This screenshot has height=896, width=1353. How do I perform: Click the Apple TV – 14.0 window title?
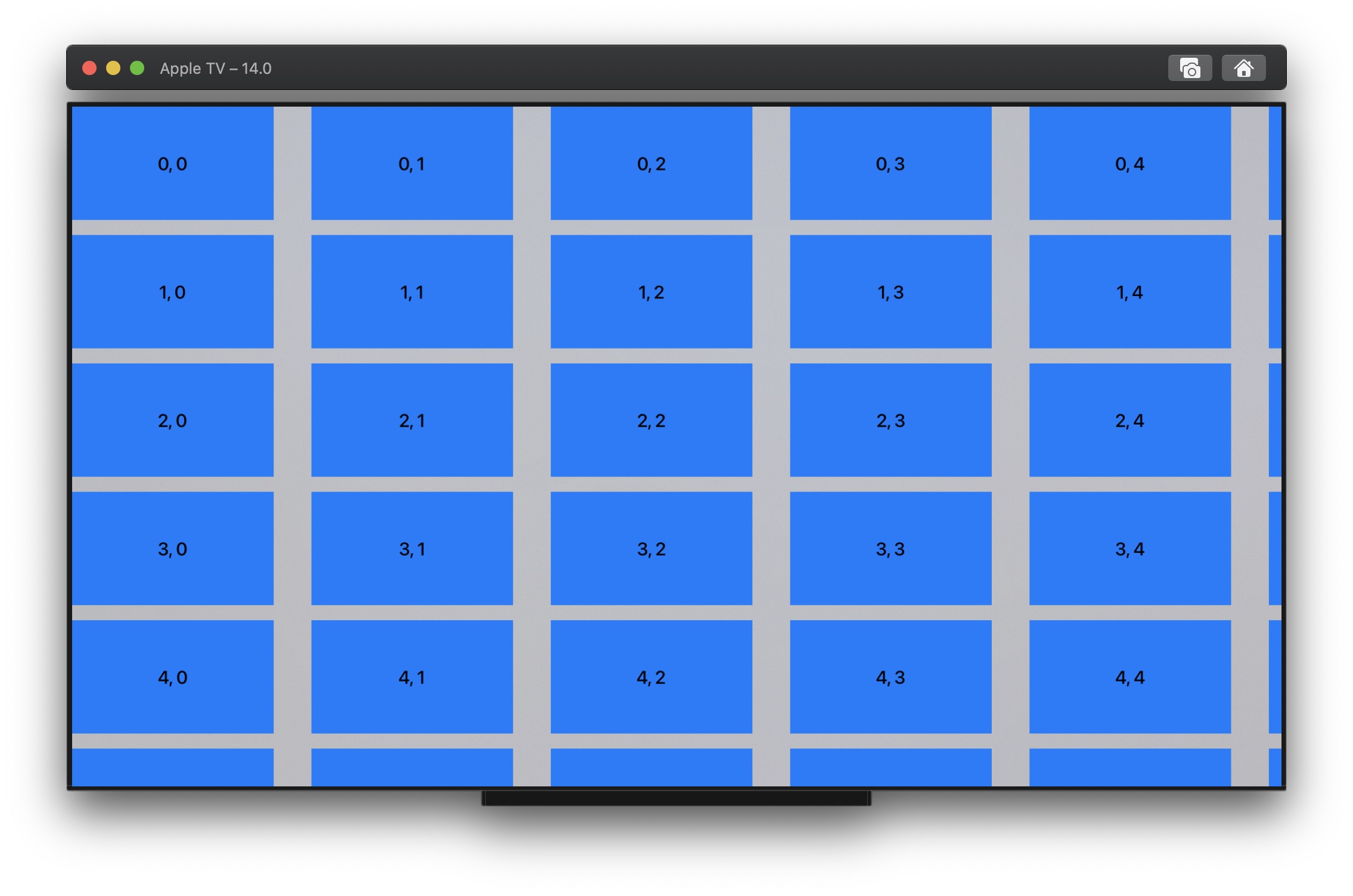[216, 69]
